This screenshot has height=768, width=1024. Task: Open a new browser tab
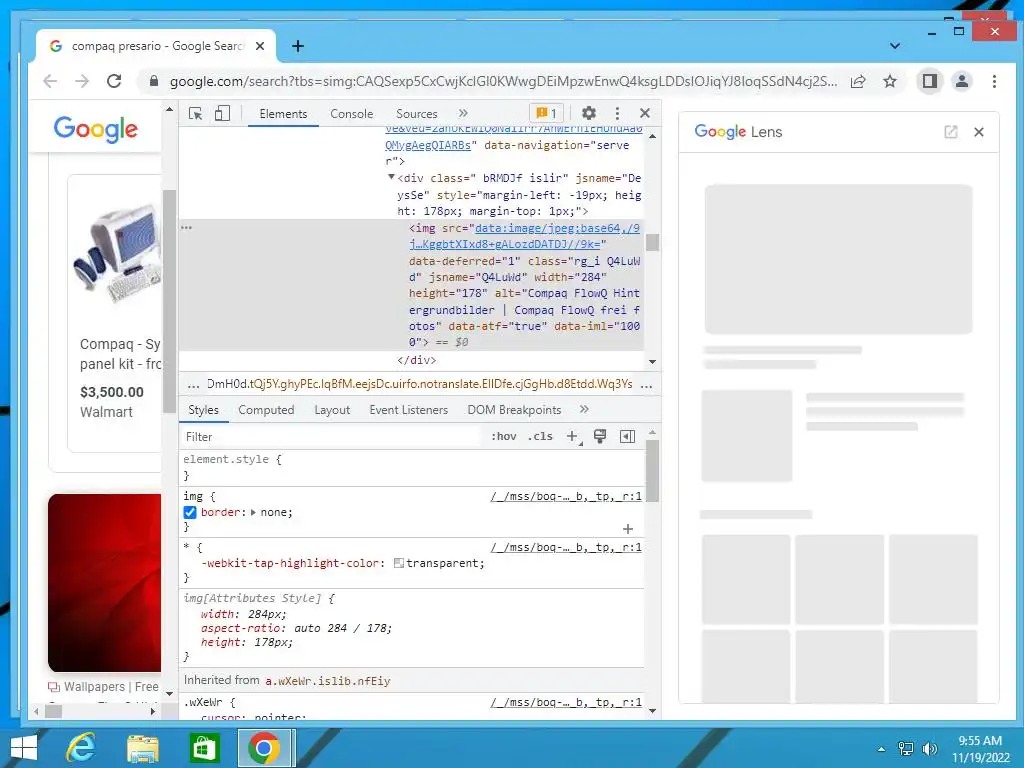[x=298, y=46]
